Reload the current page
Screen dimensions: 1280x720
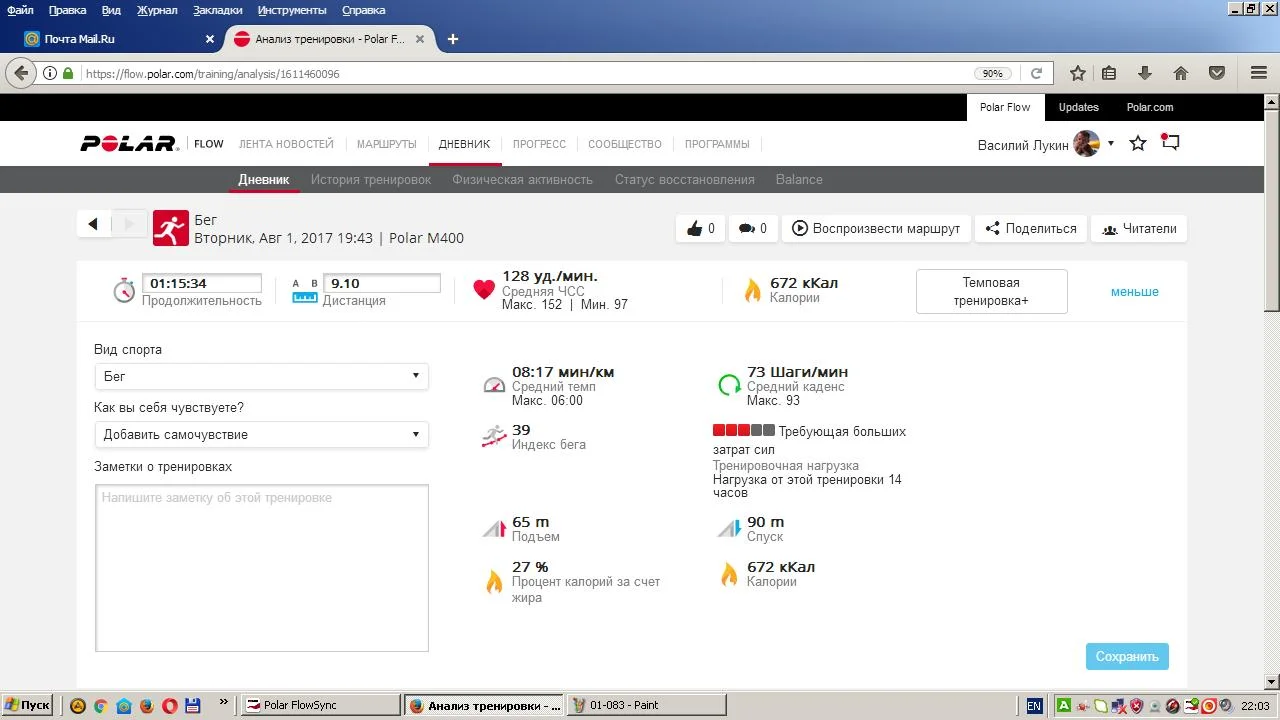pos(1037,73)
